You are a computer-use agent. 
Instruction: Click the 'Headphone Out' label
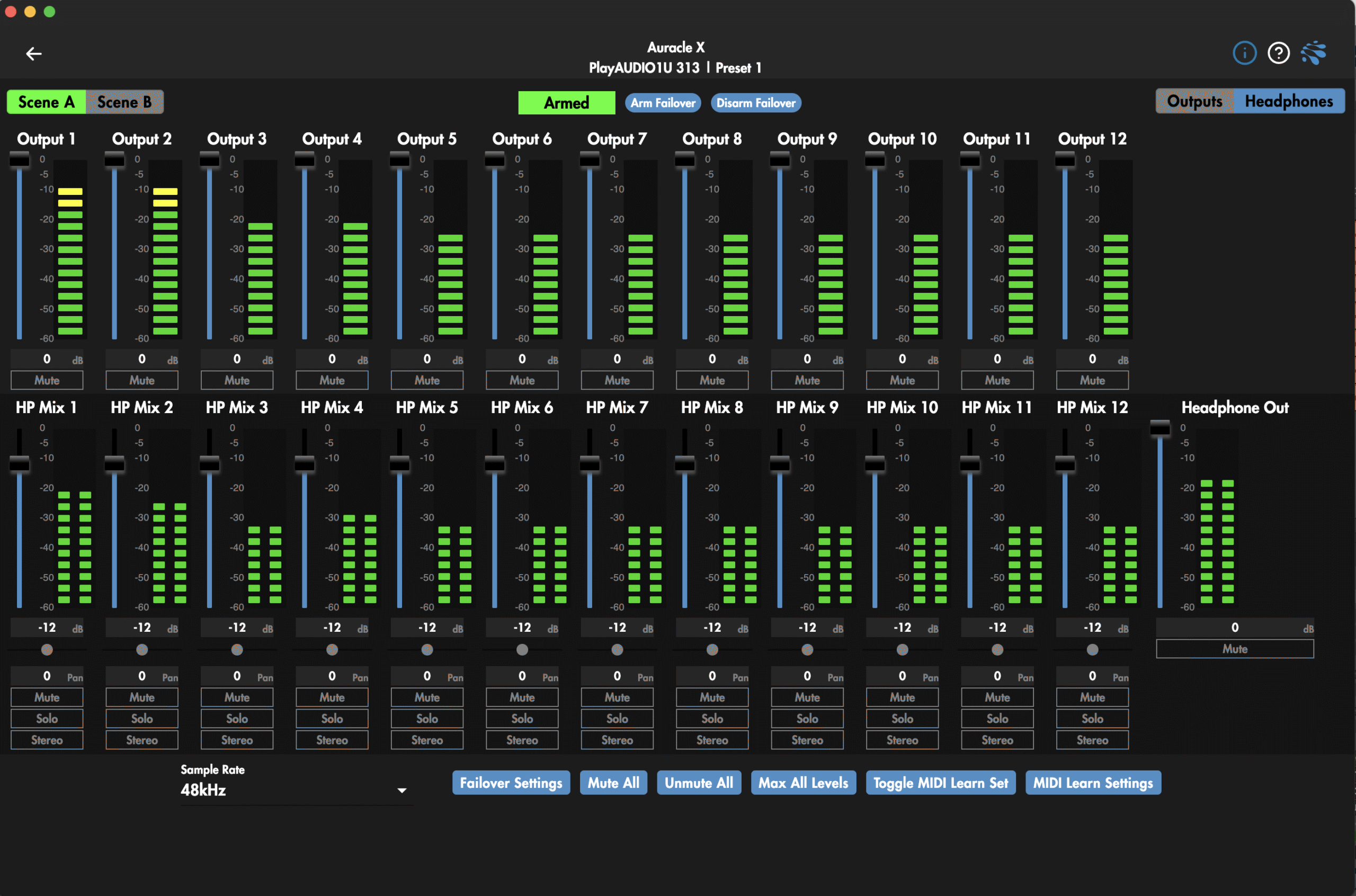(1235, 407)
